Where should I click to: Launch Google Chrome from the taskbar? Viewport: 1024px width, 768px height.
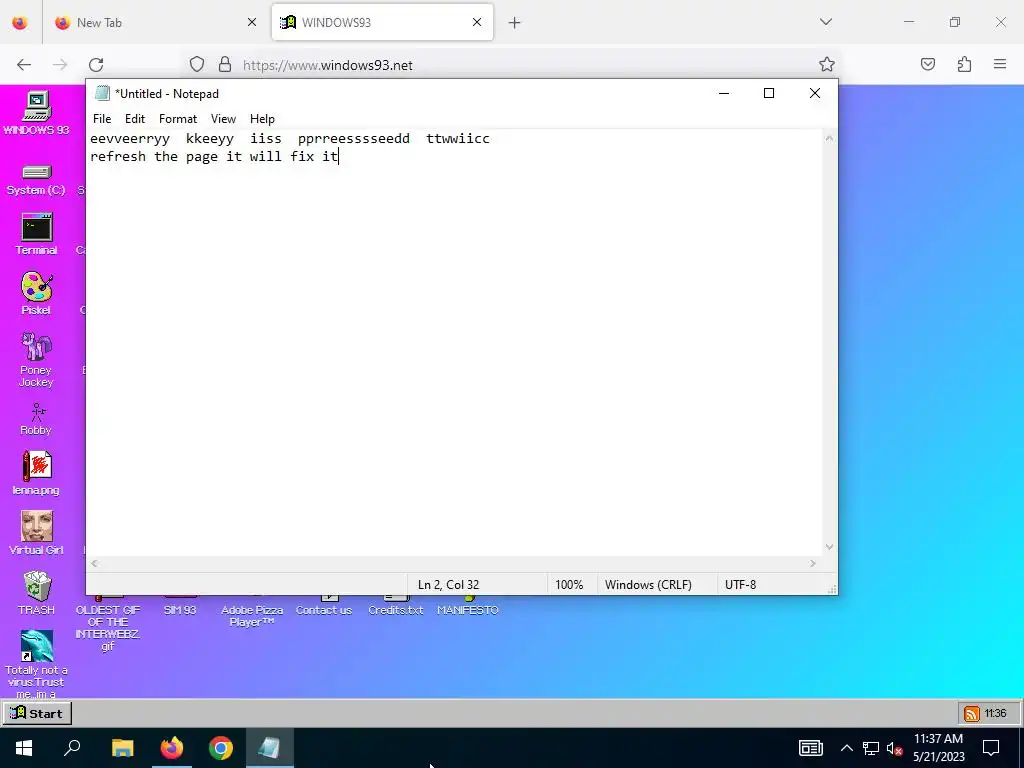[221, 748]
